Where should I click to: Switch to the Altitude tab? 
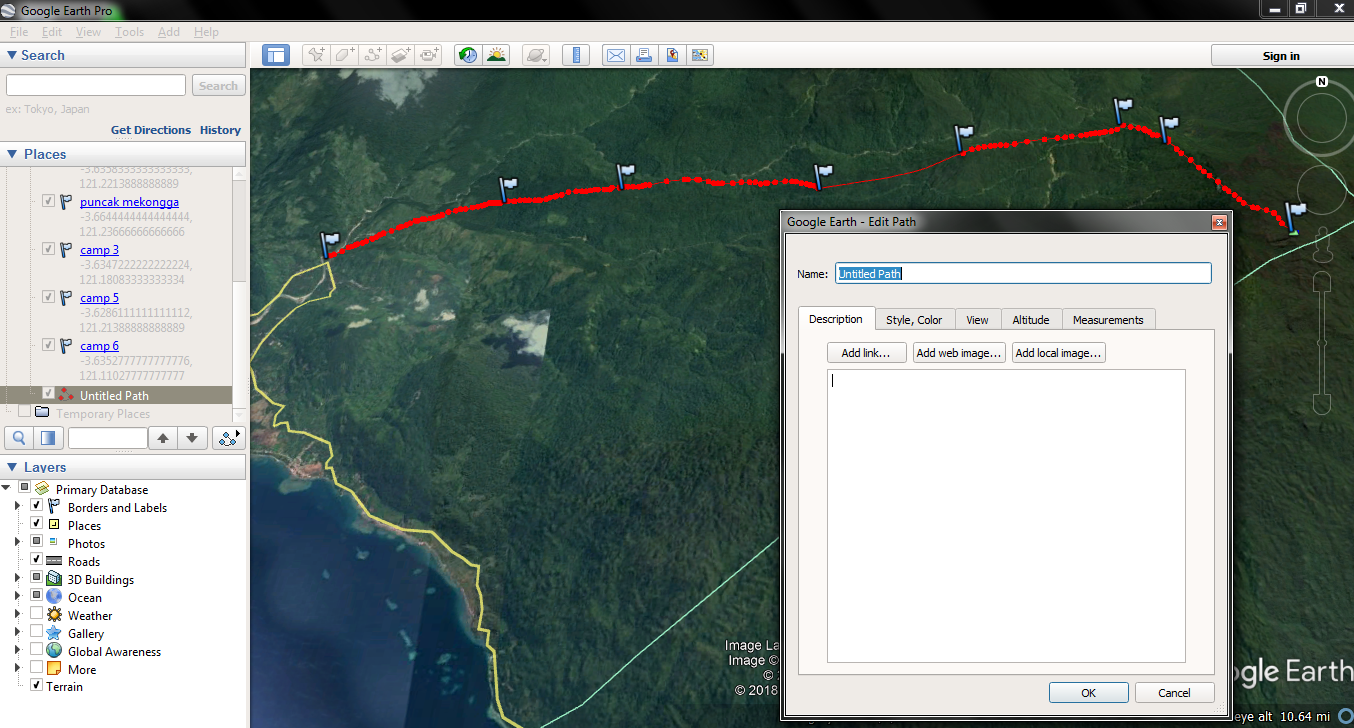(x=1031, y=320)
